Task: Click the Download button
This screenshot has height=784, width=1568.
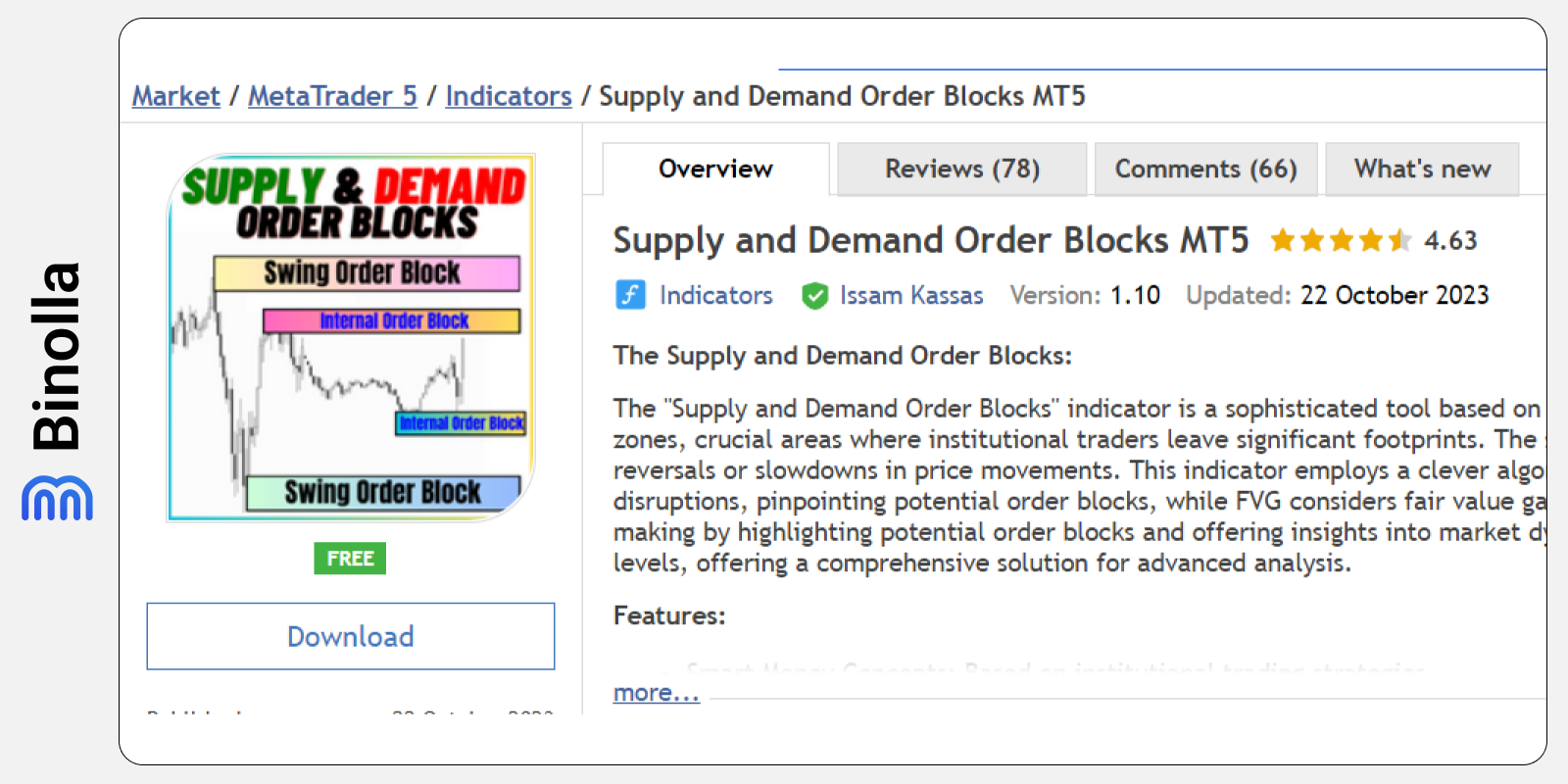Action: (x=351, y=636)
